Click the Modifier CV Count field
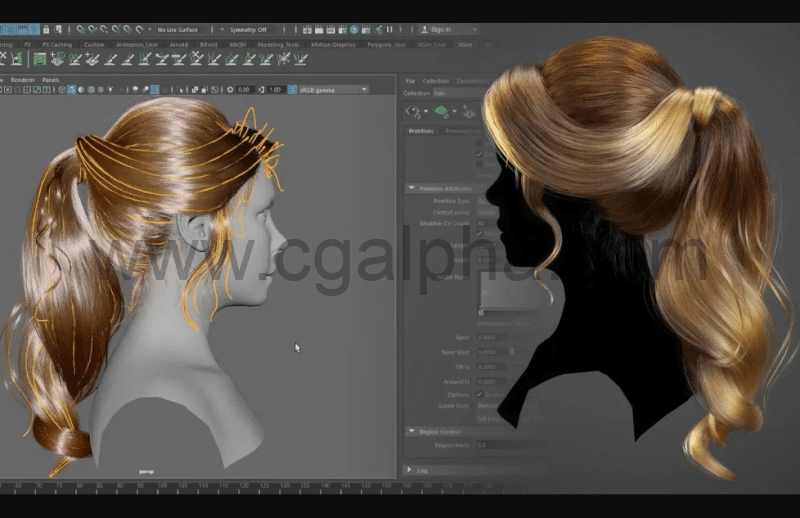This screenshot has width=800, height=518. coord(486,224)
